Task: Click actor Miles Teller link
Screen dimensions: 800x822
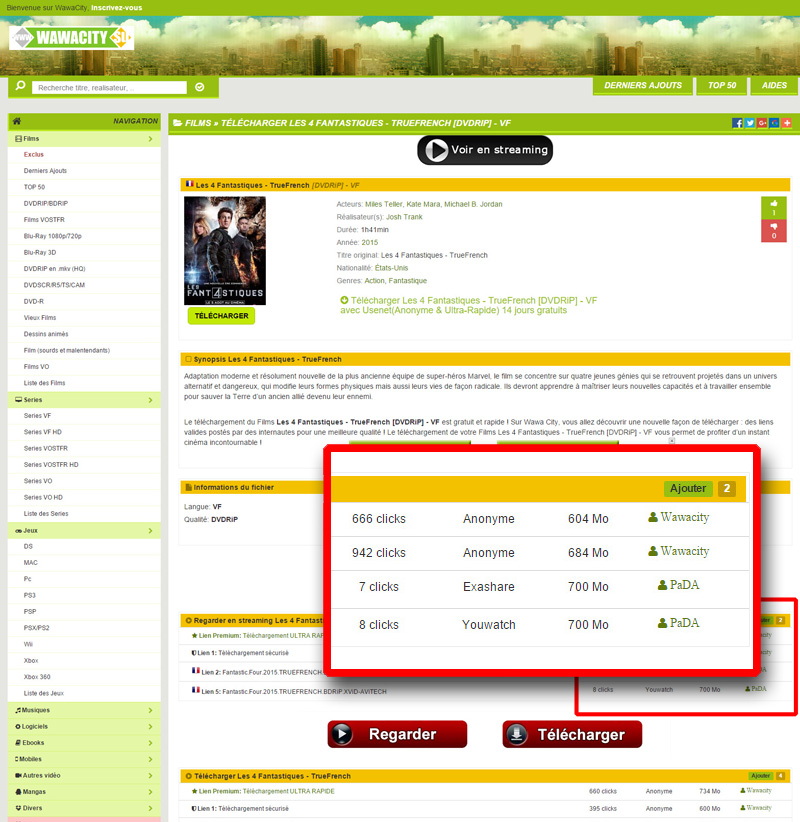Action: (384, 204)
